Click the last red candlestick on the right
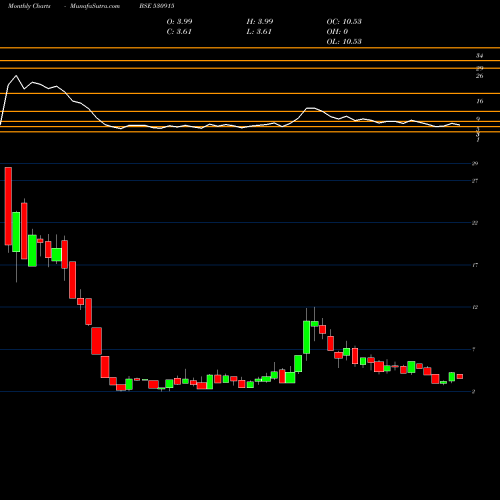This screenshot has height=500, width=500. coord(460,376)
